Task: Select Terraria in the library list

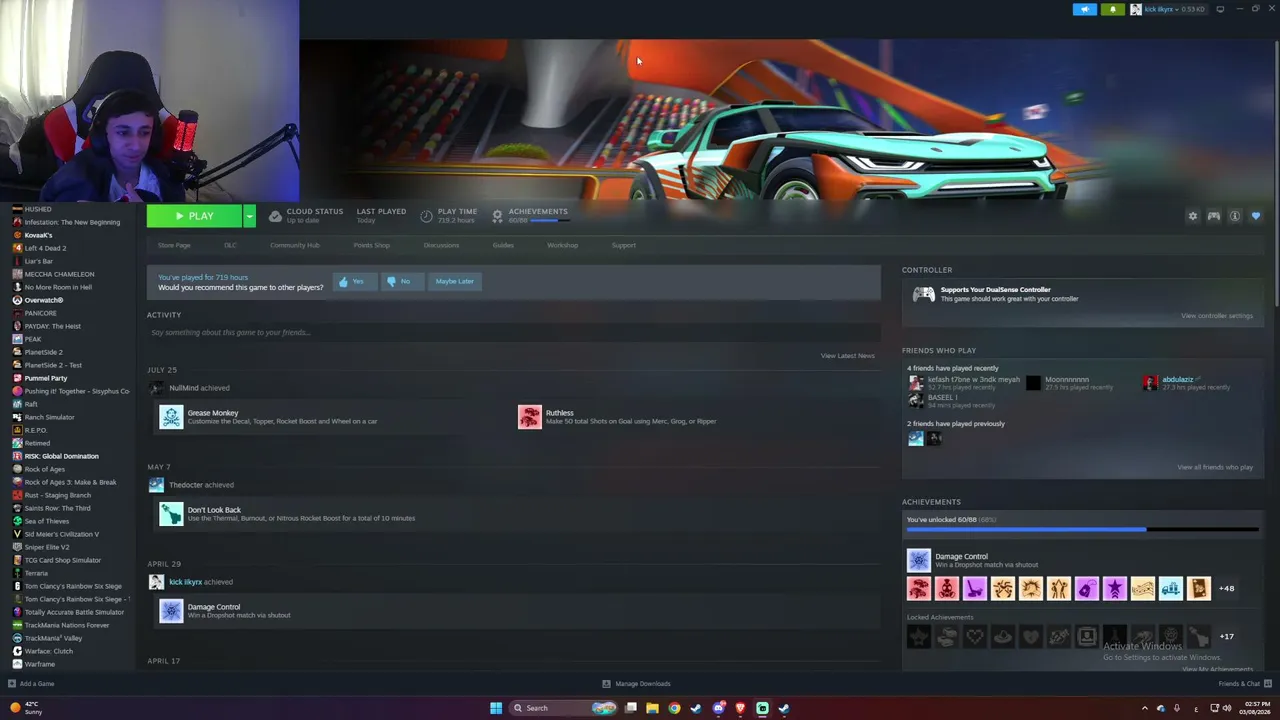Action: (x=36, y=573)
